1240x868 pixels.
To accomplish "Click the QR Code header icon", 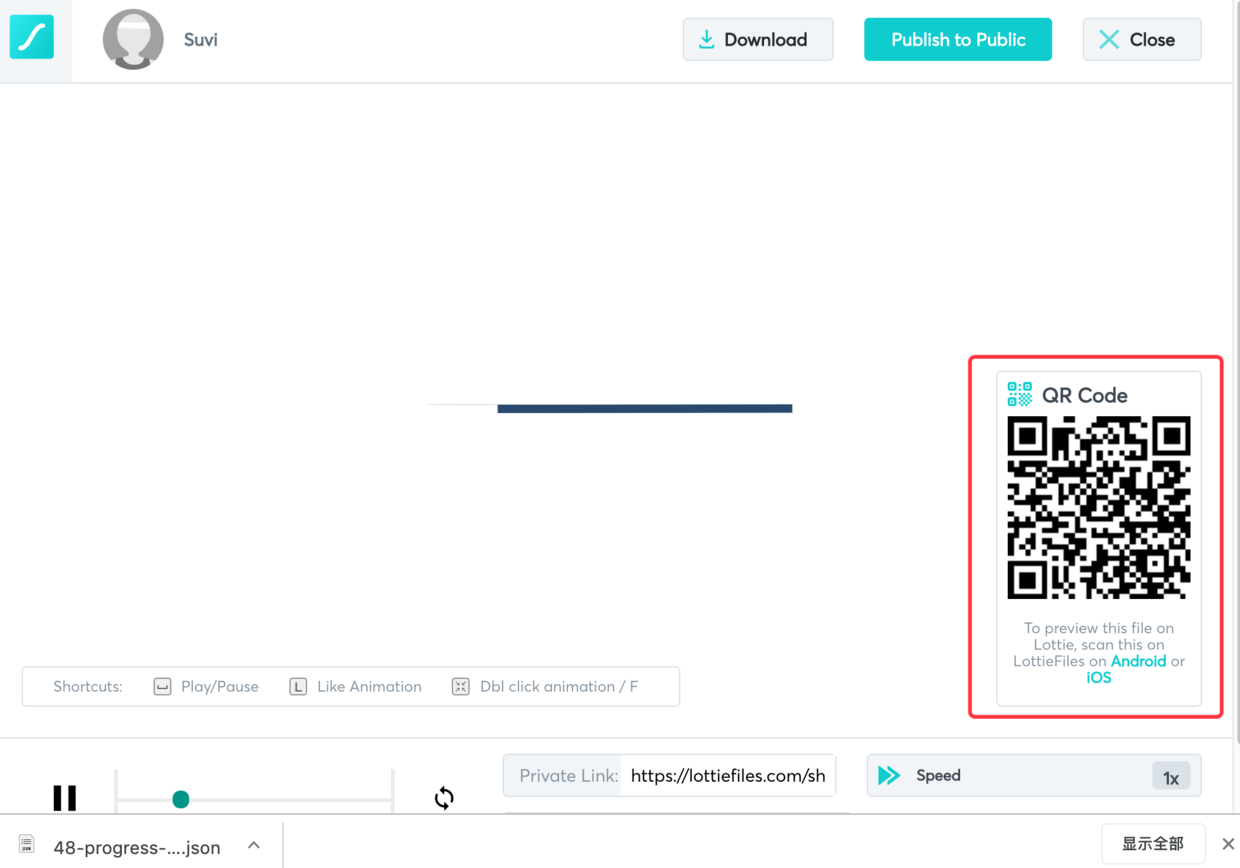I will click(x=1020, y=394).
